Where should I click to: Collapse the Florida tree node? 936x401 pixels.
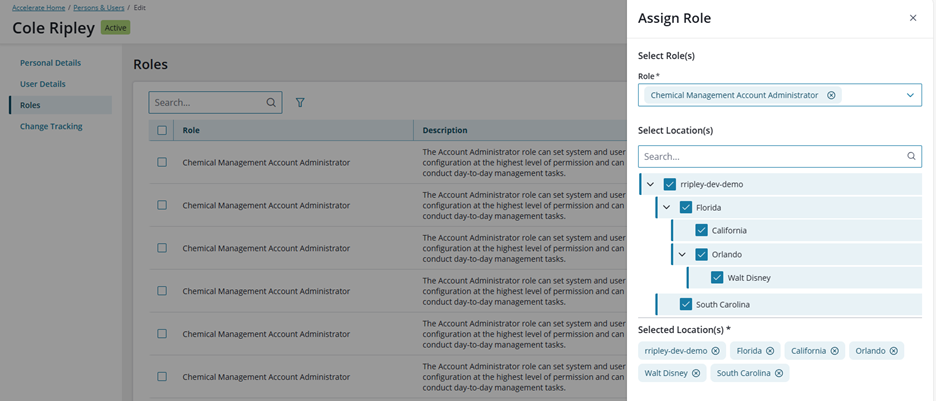(x=666, y=208)
